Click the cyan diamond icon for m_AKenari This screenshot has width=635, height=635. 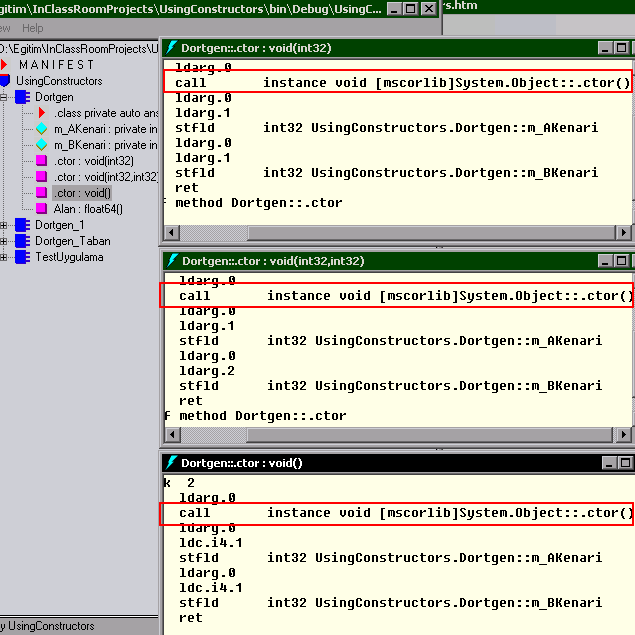tap(41, 129)
